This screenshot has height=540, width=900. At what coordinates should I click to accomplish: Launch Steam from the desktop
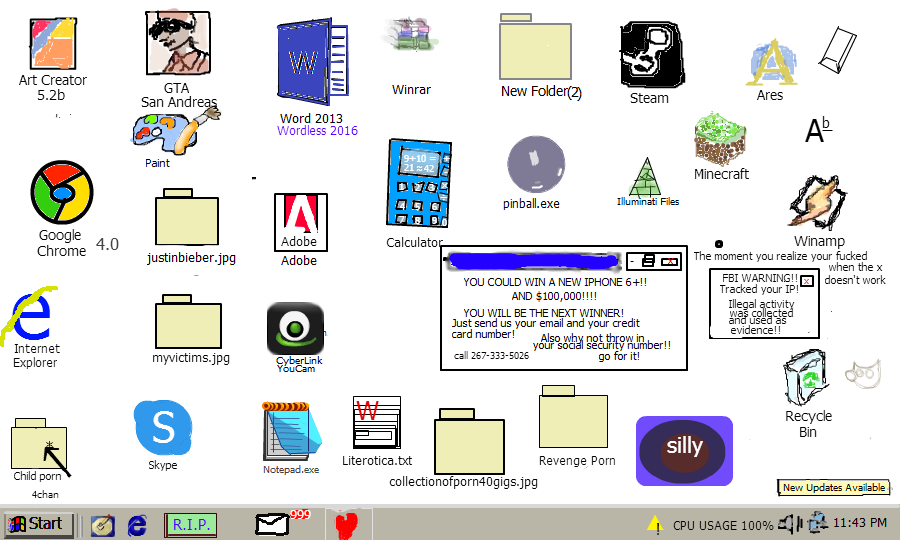[649, 55]
